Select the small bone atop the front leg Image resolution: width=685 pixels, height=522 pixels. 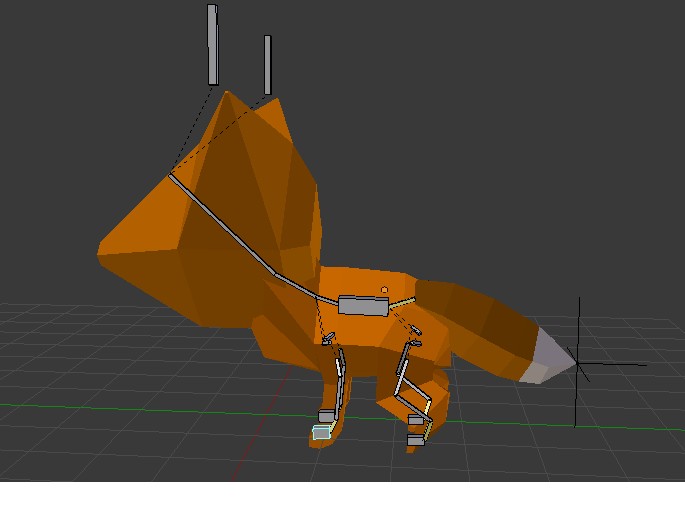coord(328,341)
